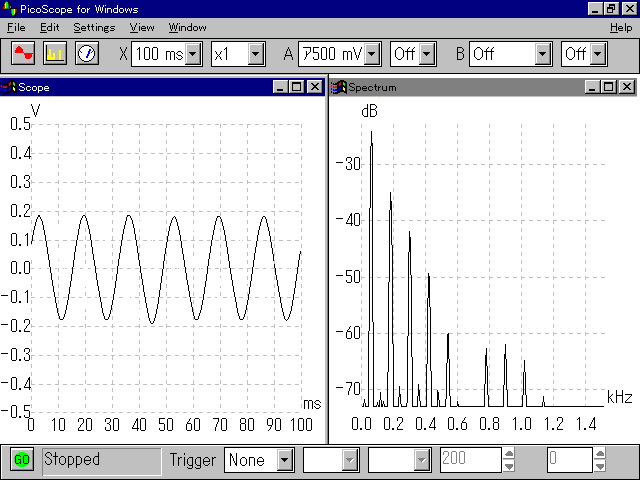Open the Help menu
Image resolution: width=640 pixels, height=480 pixels.
click(x=620, y=27)
